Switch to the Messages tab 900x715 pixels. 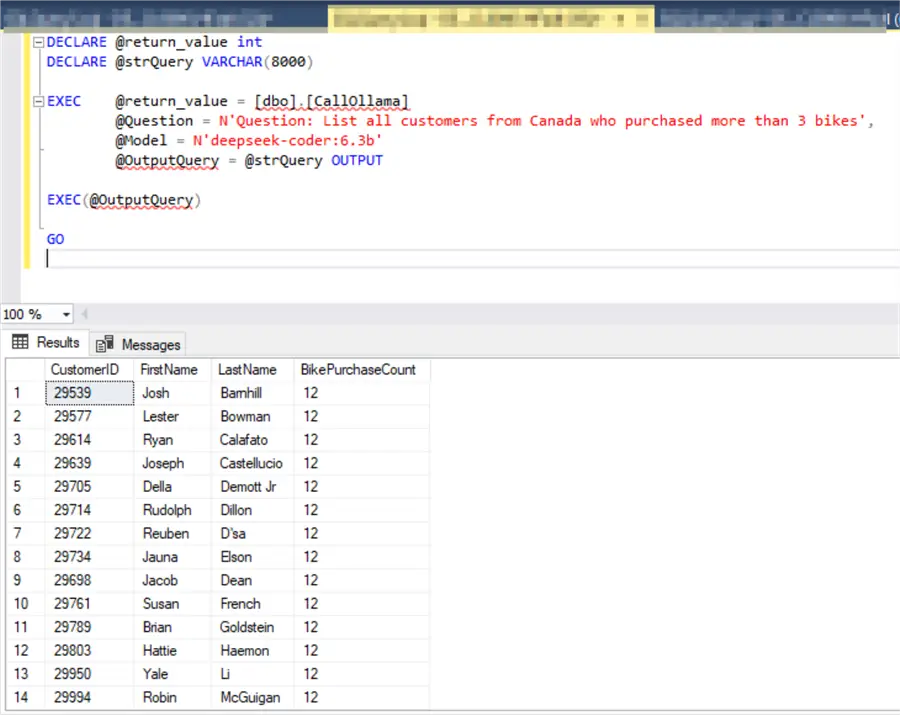[138, 344]
